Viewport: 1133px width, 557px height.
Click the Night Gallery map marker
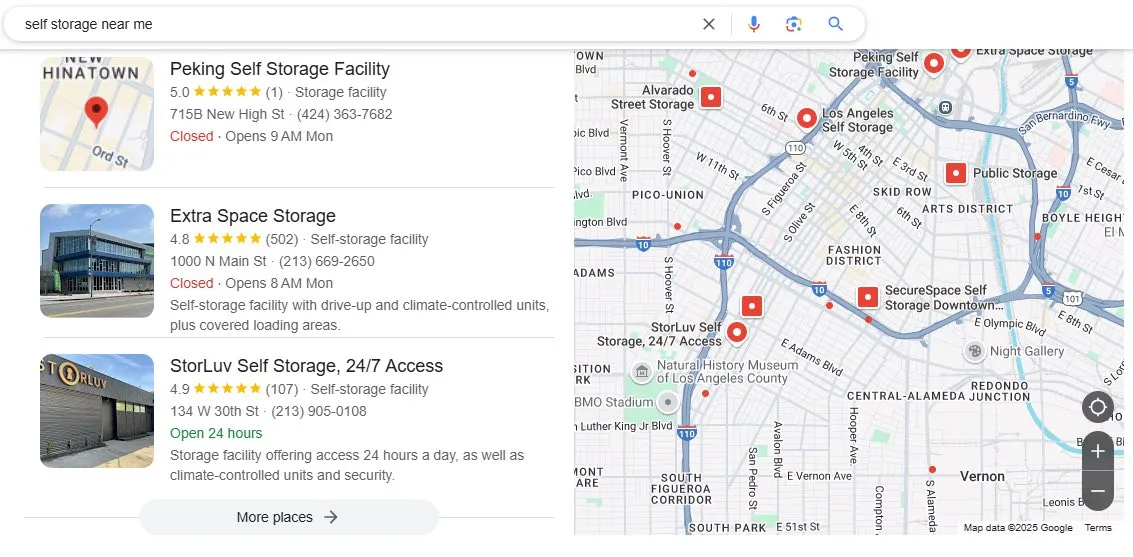[974, 351]
